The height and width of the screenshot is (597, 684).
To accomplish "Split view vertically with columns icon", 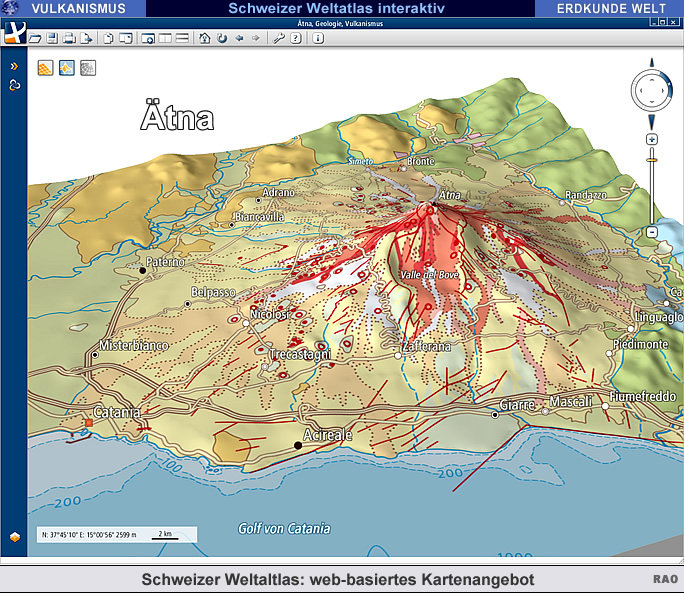I will point(165,38).
